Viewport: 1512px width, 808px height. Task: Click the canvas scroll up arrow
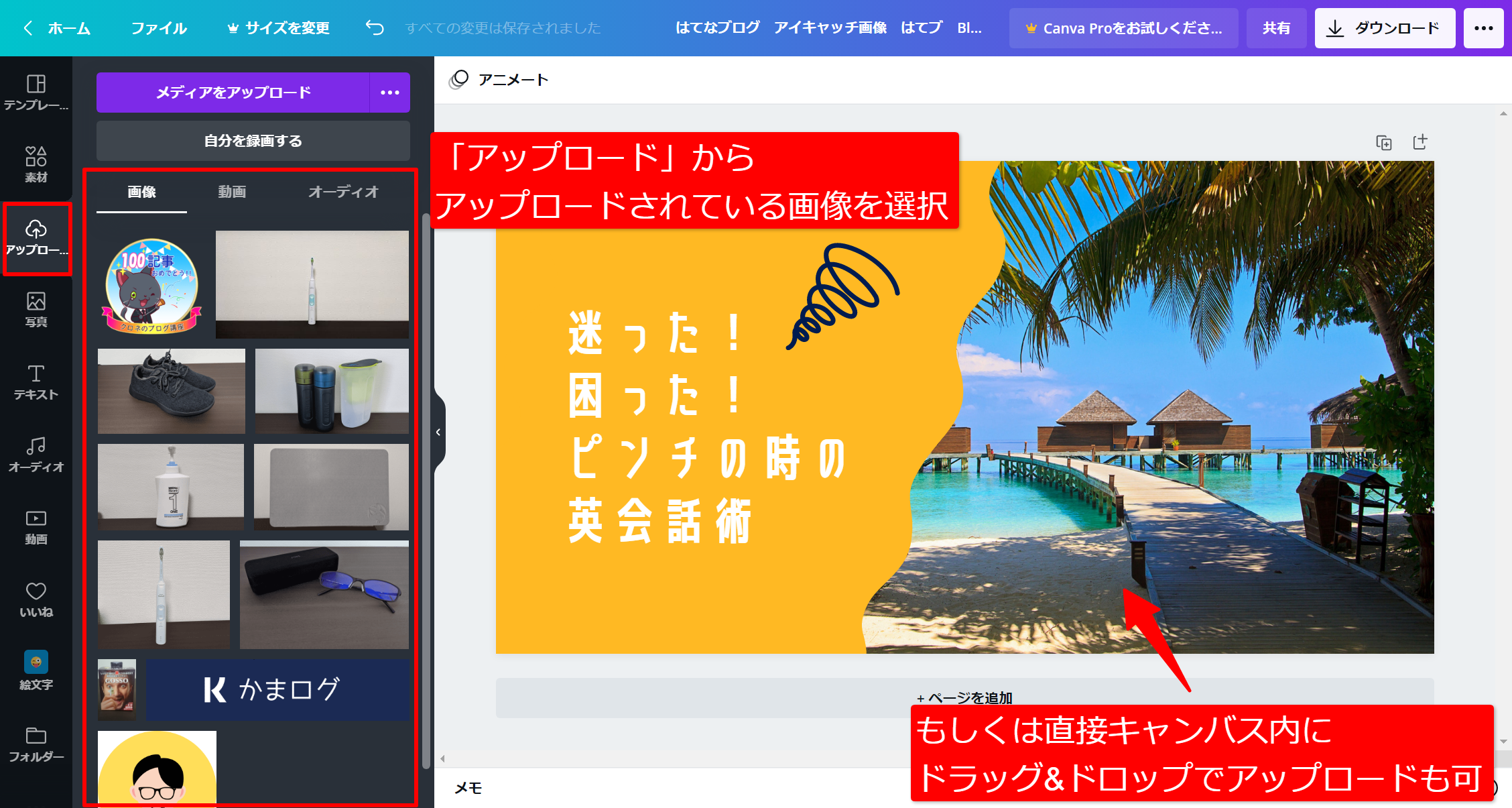(x=1503, y=113)
